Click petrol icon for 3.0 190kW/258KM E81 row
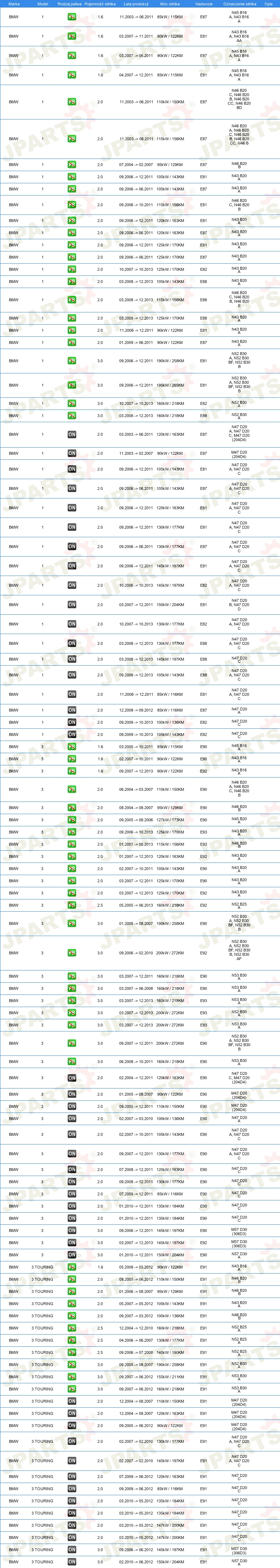 click(72, 360)
